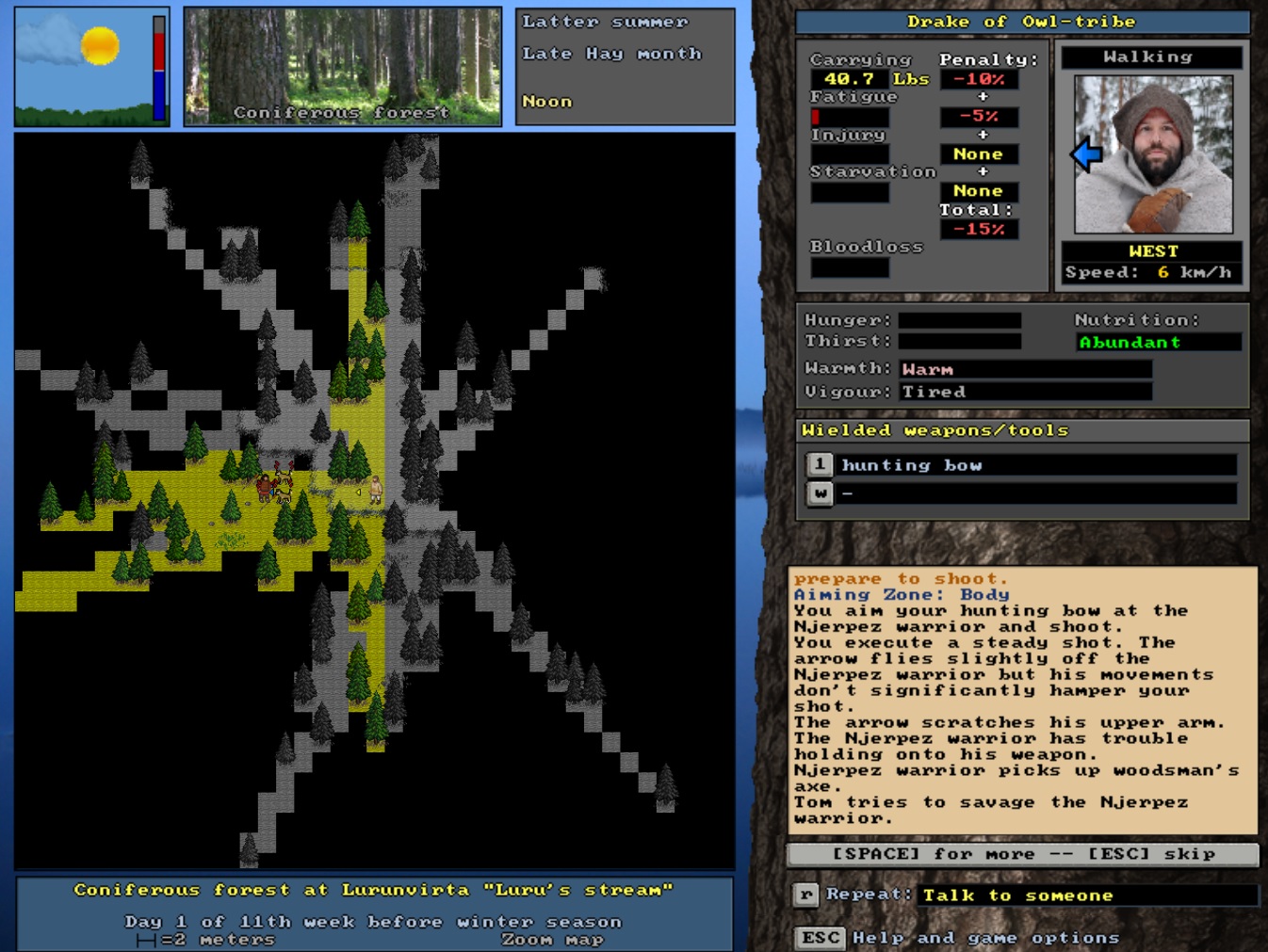Image resolution: width=1268 pixels, height=952 pixels.
Task: Click the Late Hay month text
Action: tap(612, 54)
